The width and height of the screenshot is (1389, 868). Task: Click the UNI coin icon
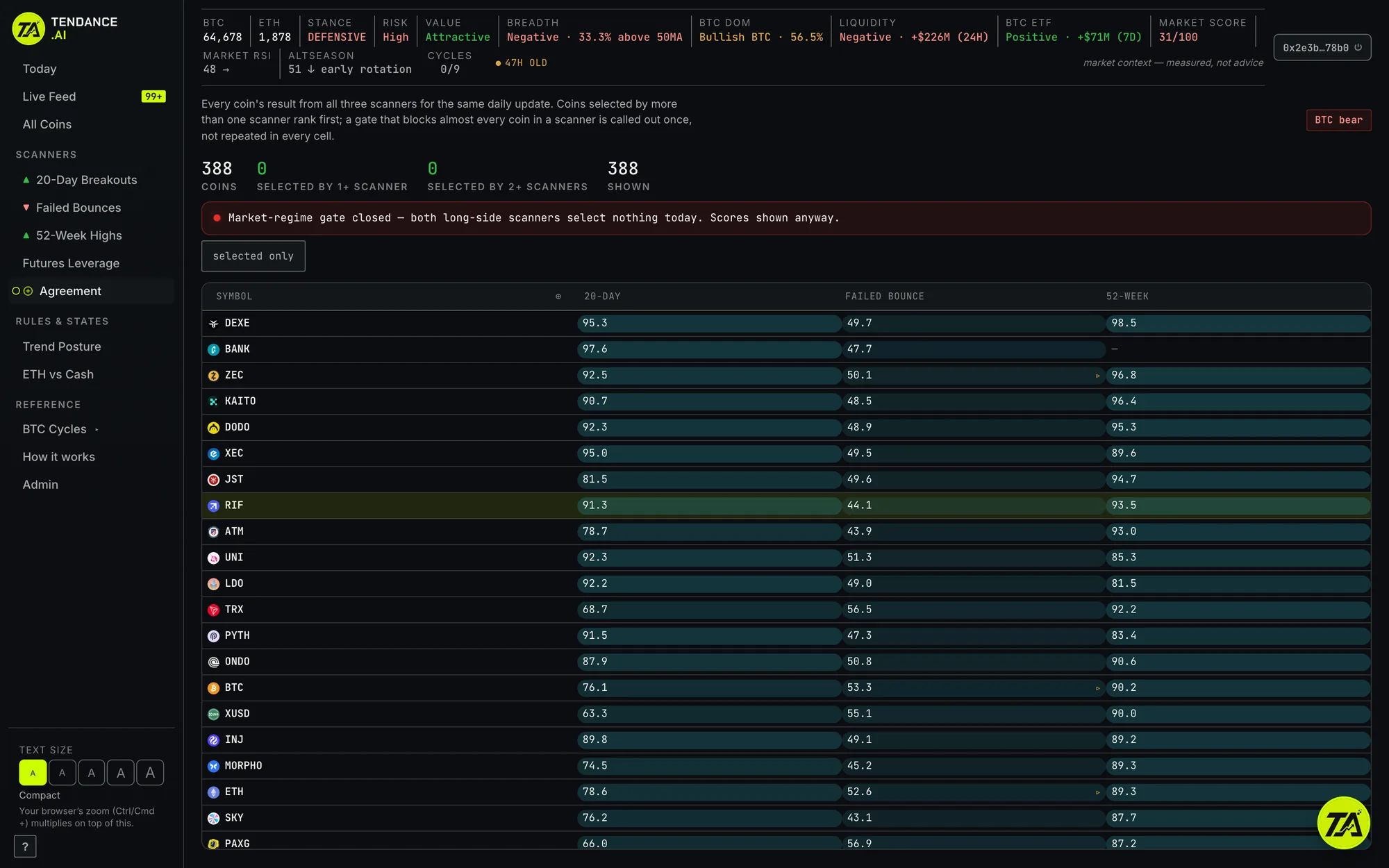pyautogui.click(x=213, y=558)
